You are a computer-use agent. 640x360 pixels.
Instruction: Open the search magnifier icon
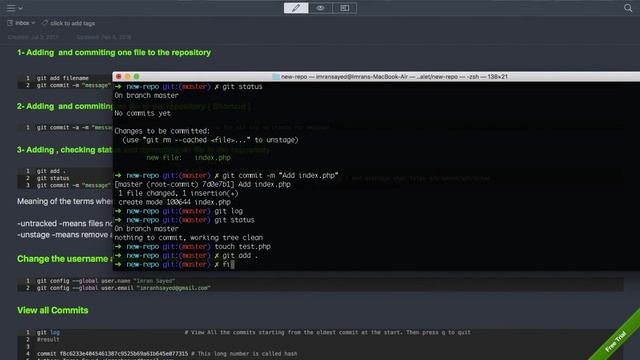click(628, 8)
